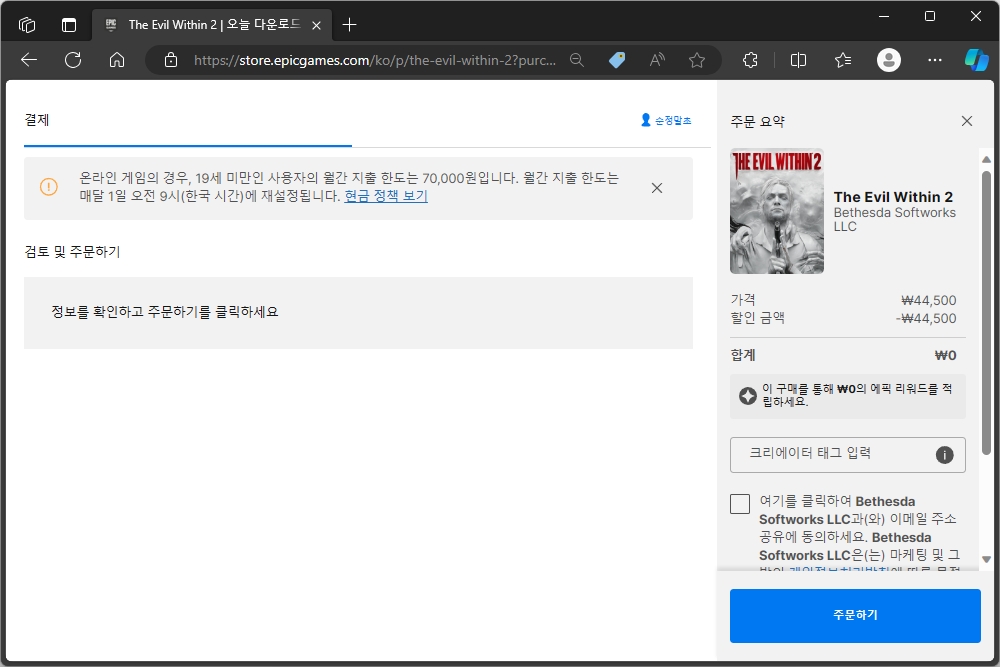The image size is (1000, 667).
Task: Open the browser settings and more menu
Action: 935,61
